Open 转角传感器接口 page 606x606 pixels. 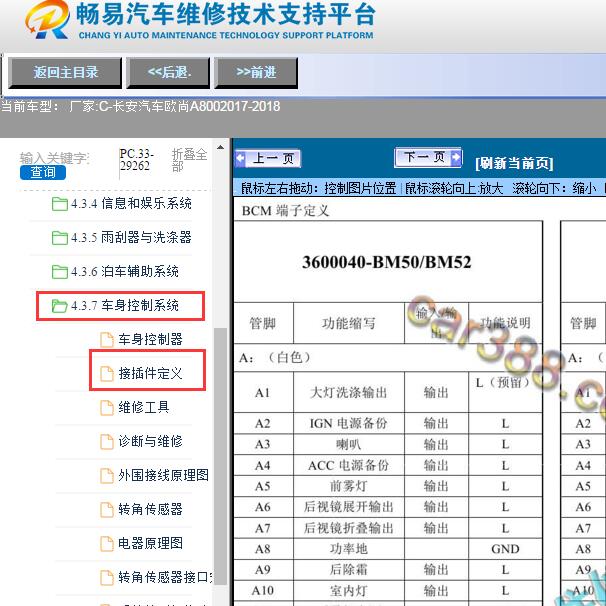pyautogui.click(x=165, y=577)
